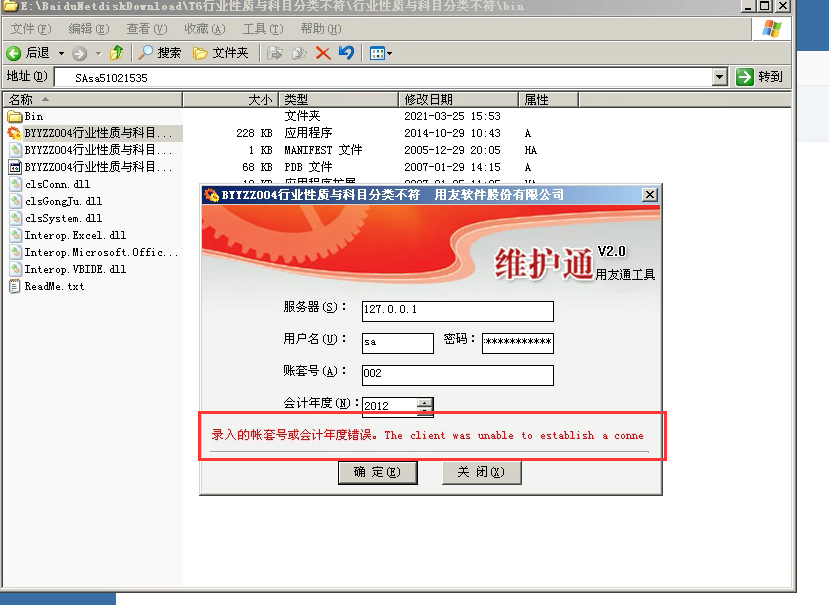
Task: Select the ReadMe.txt file icon
Action: tap(15, 286)
